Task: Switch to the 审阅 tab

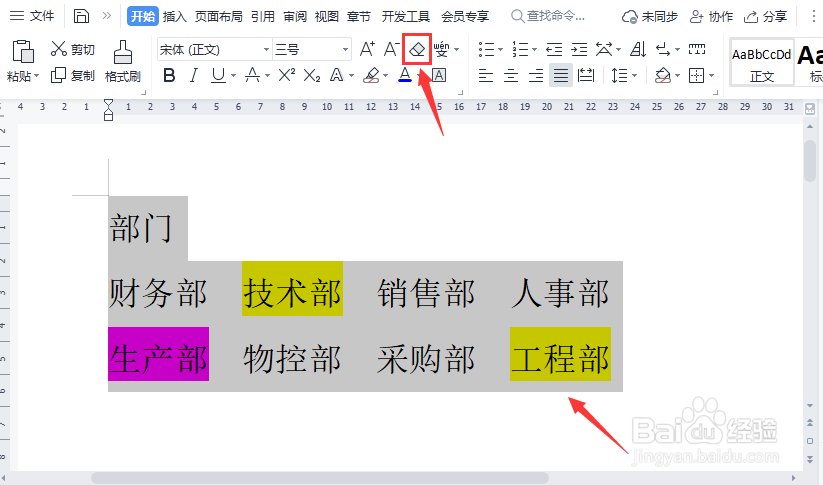Action: (295, 16)
